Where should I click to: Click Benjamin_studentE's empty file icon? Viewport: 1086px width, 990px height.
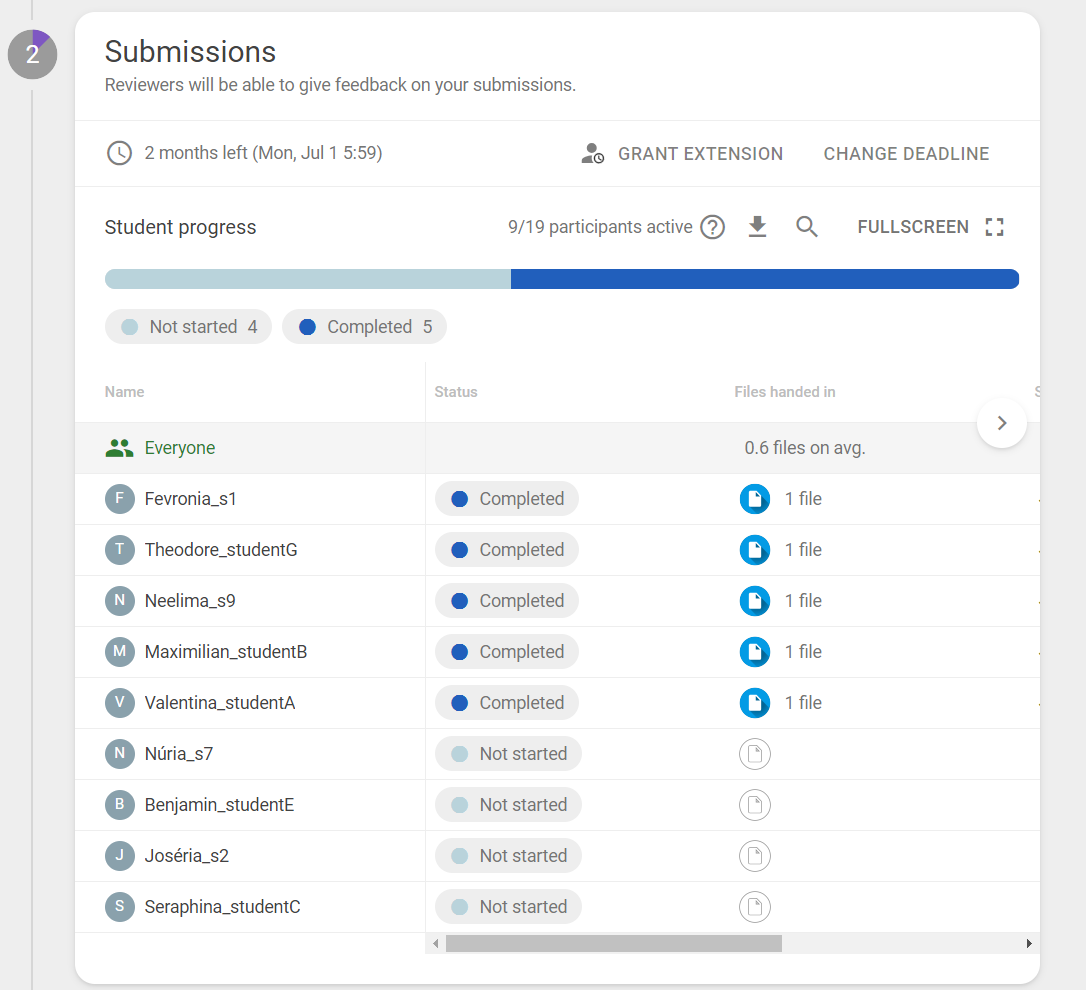[755, 805]
